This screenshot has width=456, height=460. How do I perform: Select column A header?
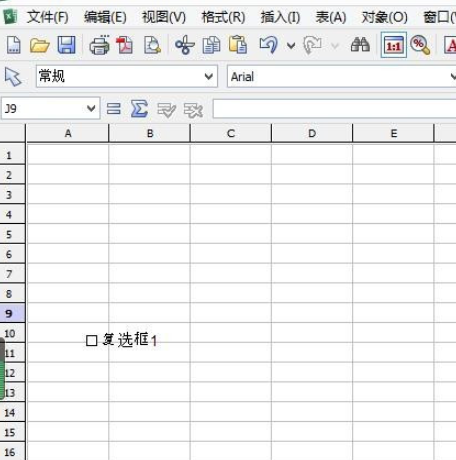[68, 133]
